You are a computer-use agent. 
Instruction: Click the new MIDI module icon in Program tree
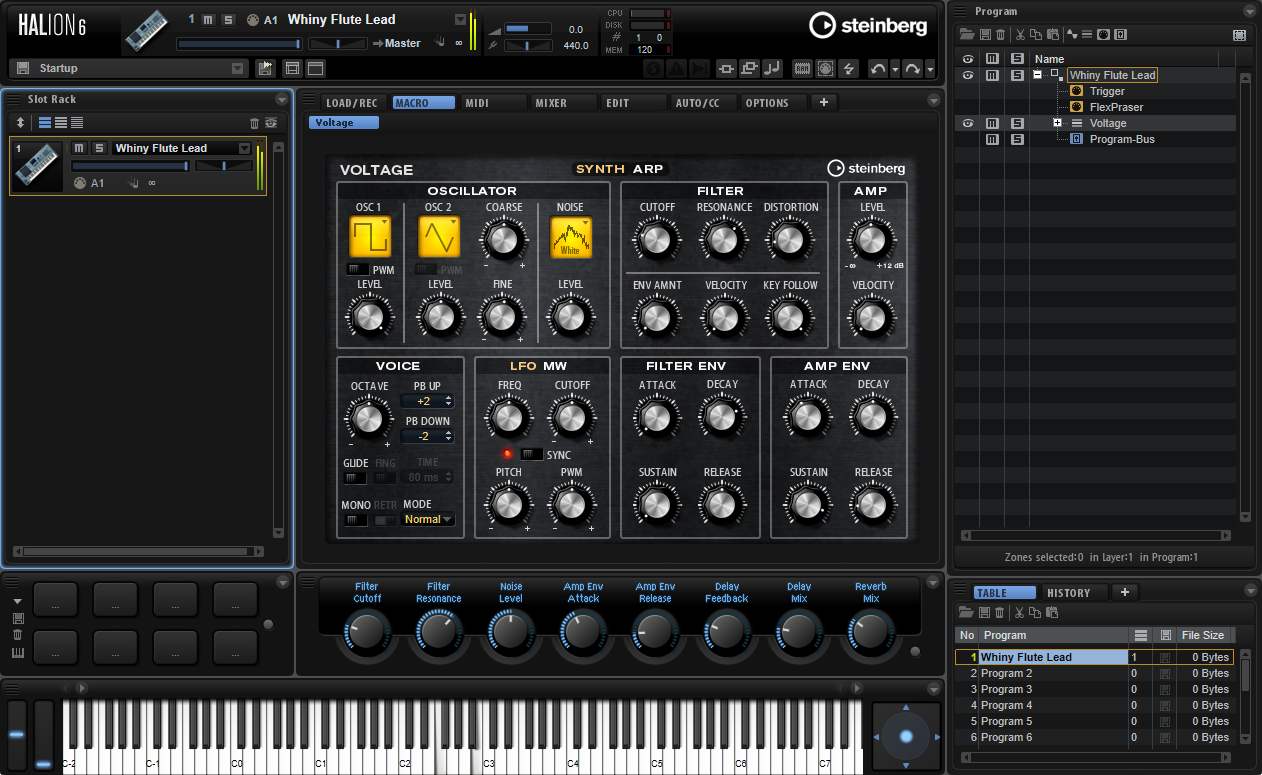(1104, 34)
